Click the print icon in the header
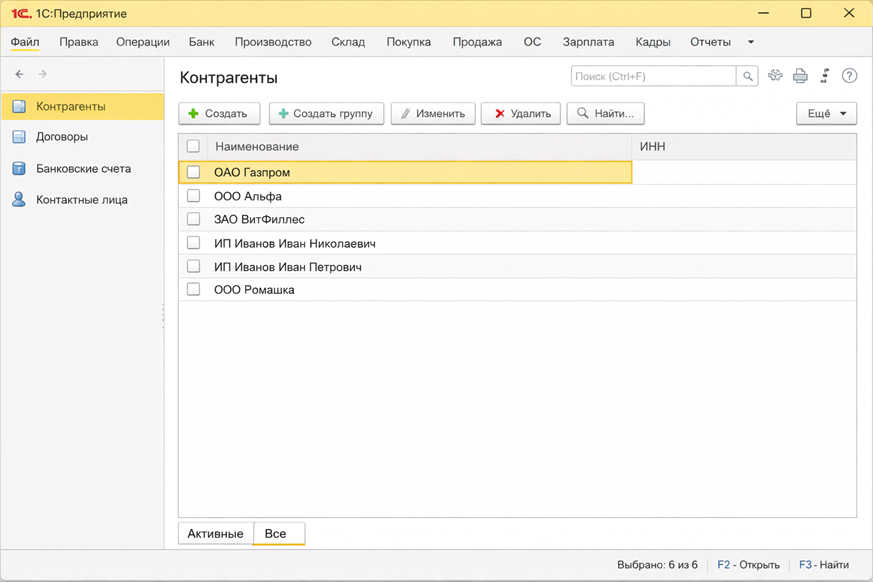The height and width of the screenshot is (582, 873). coord(800,76)
